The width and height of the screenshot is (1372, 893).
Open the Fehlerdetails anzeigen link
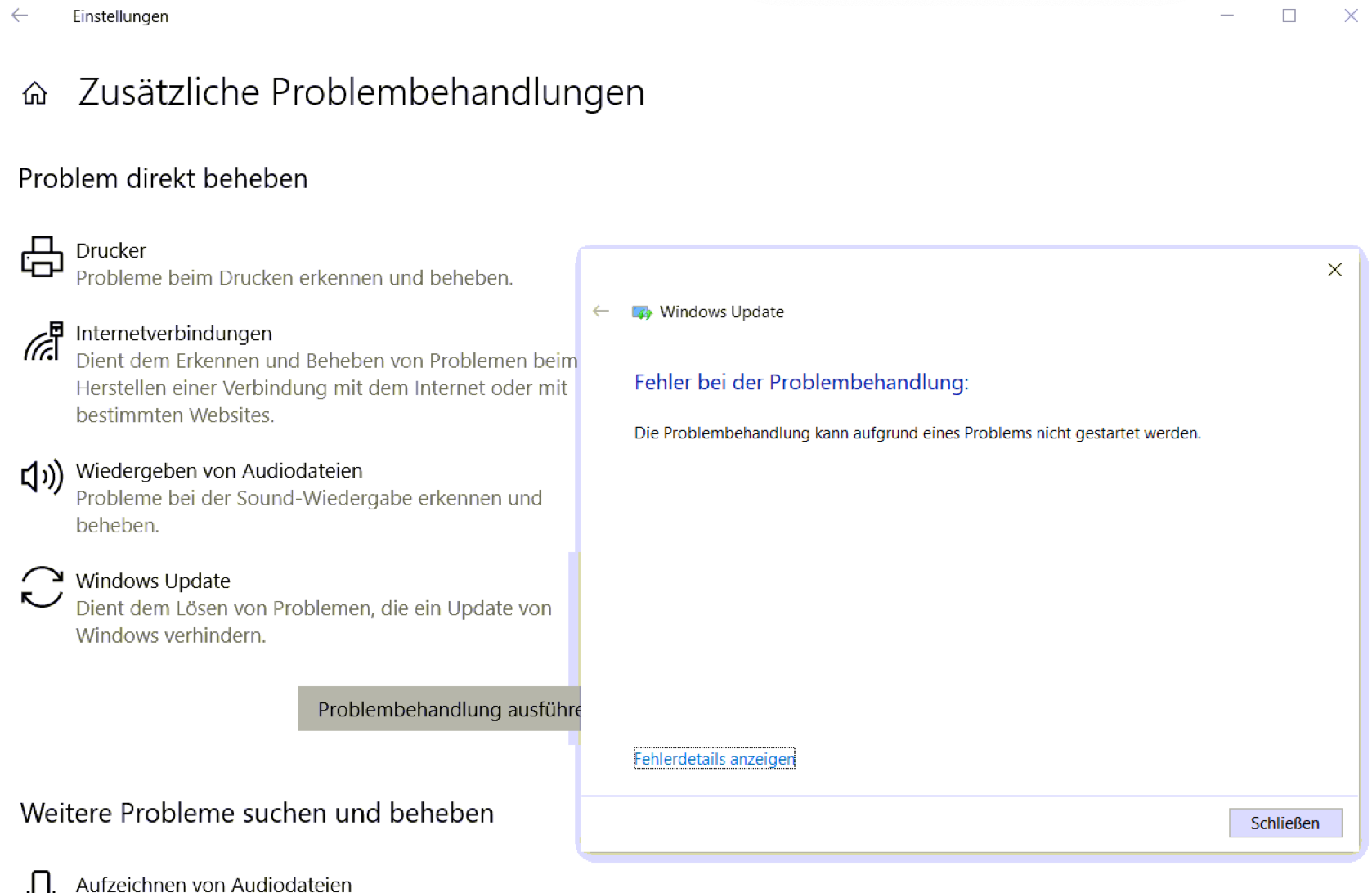[714, 759]
